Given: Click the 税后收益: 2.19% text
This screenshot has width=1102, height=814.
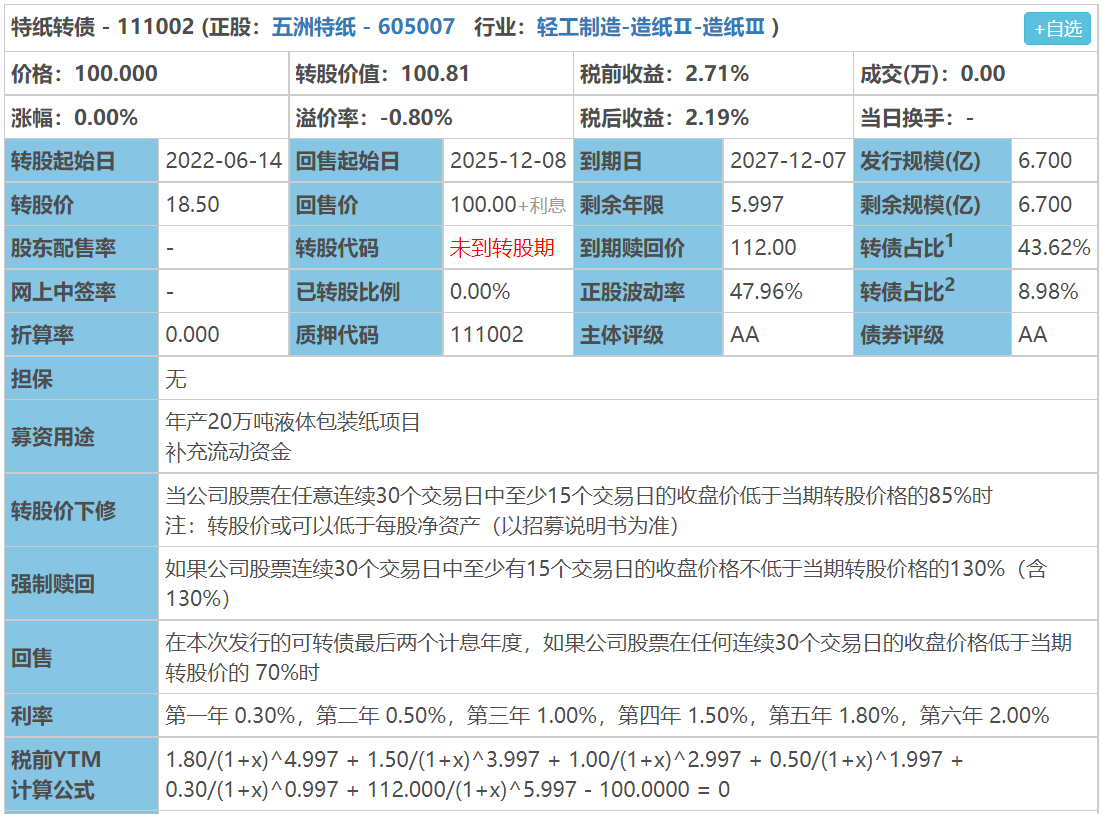Looking at the screenshot, I should click(x=664, y=117).
